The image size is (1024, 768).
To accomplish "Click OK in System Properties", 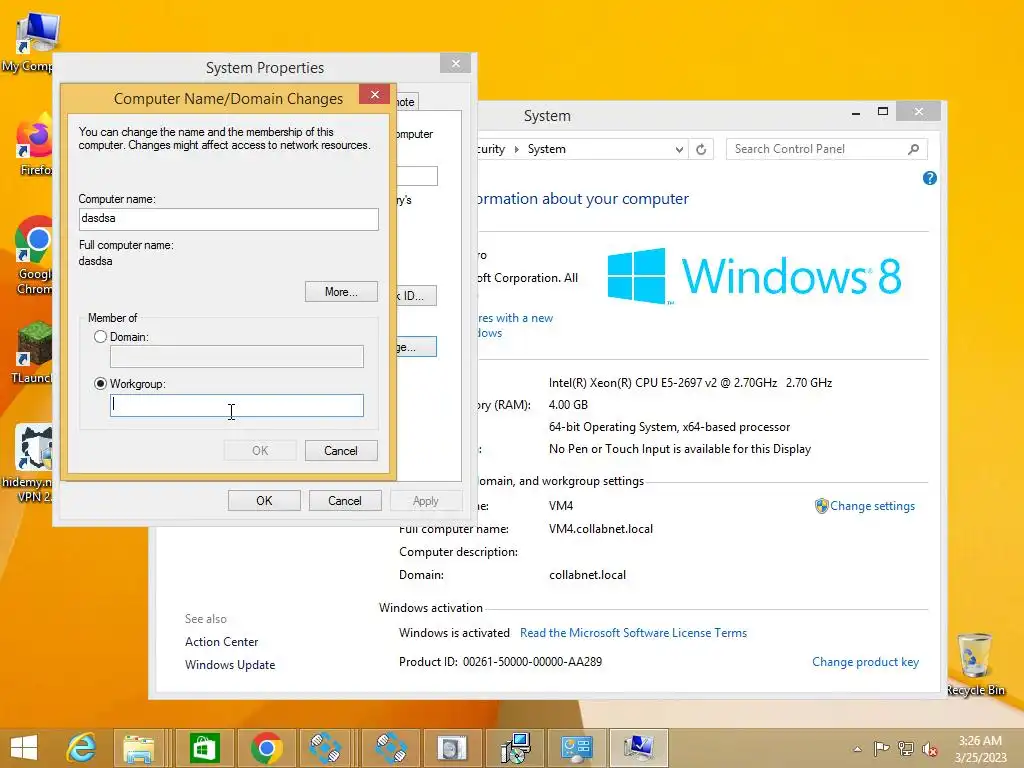I will click(264, 501).
